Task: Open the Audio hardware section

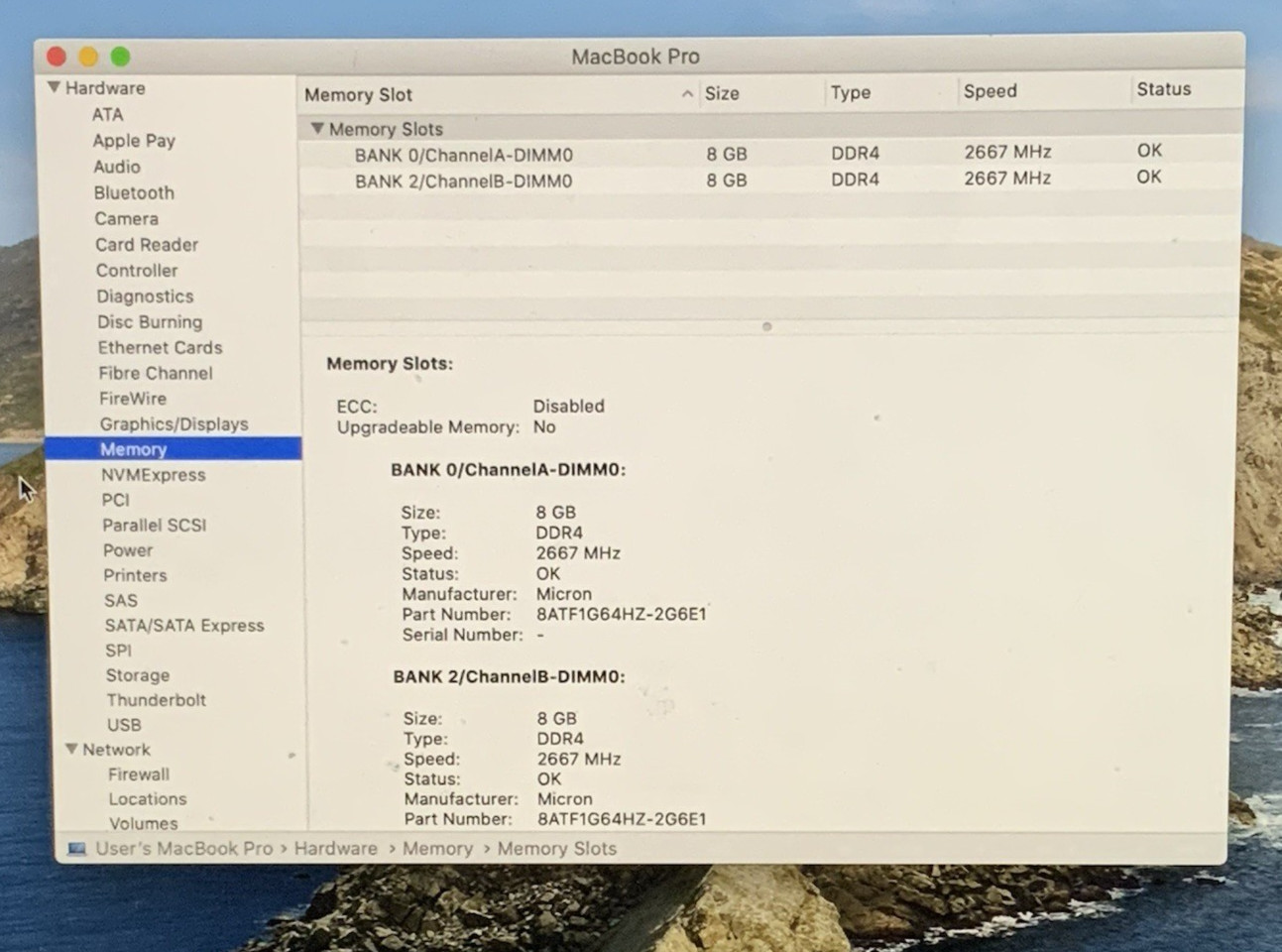Action: [117, 167]
